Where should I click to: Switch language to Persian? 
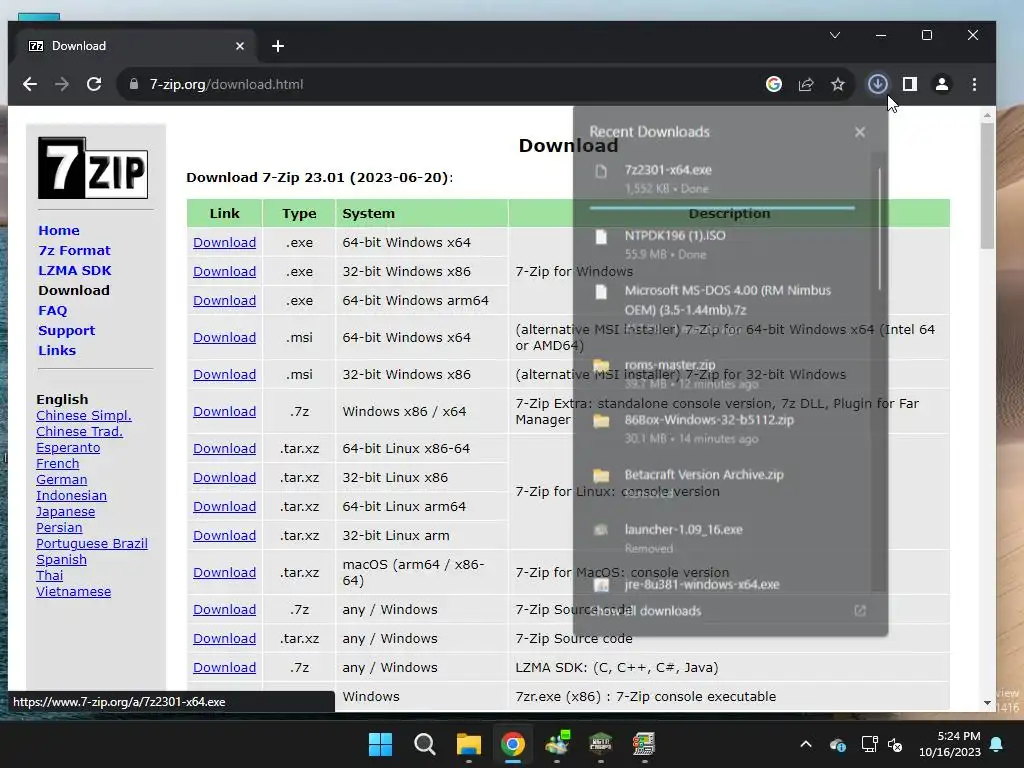[59, 528]
